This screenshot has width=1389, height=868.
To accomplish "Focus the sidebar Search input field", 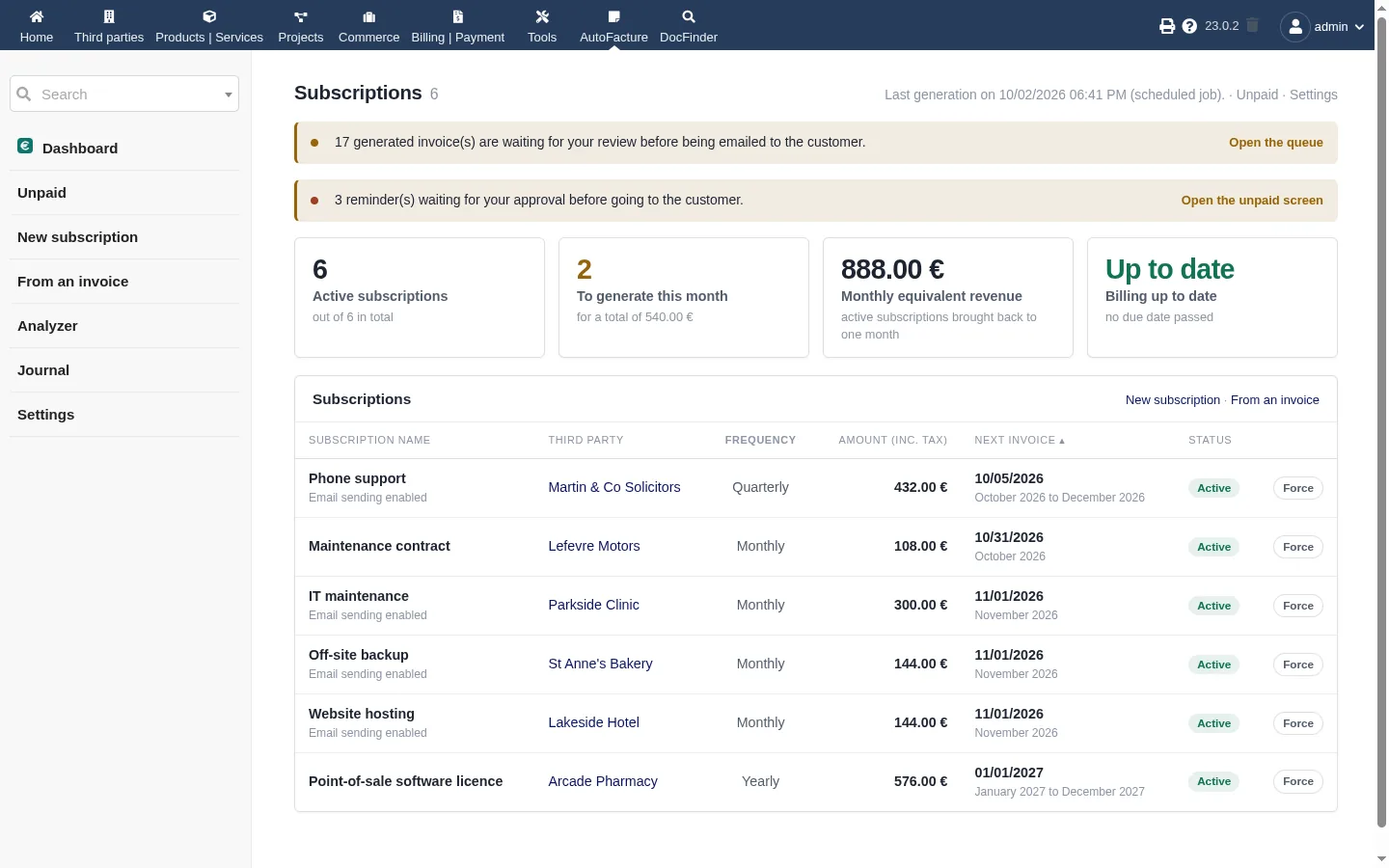I will [124, 95].
